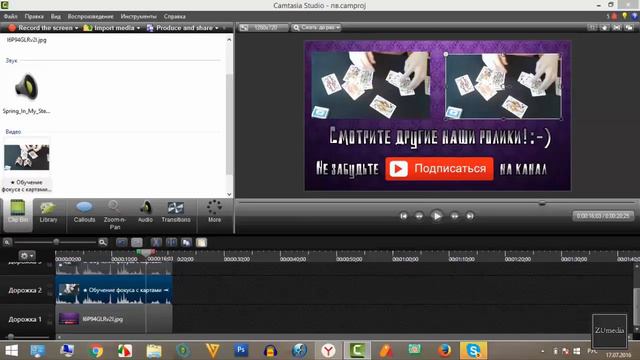Click the track height slider handle
Image resolution: width=640 pixels, height=360 pixels.
tap(11, 337)
